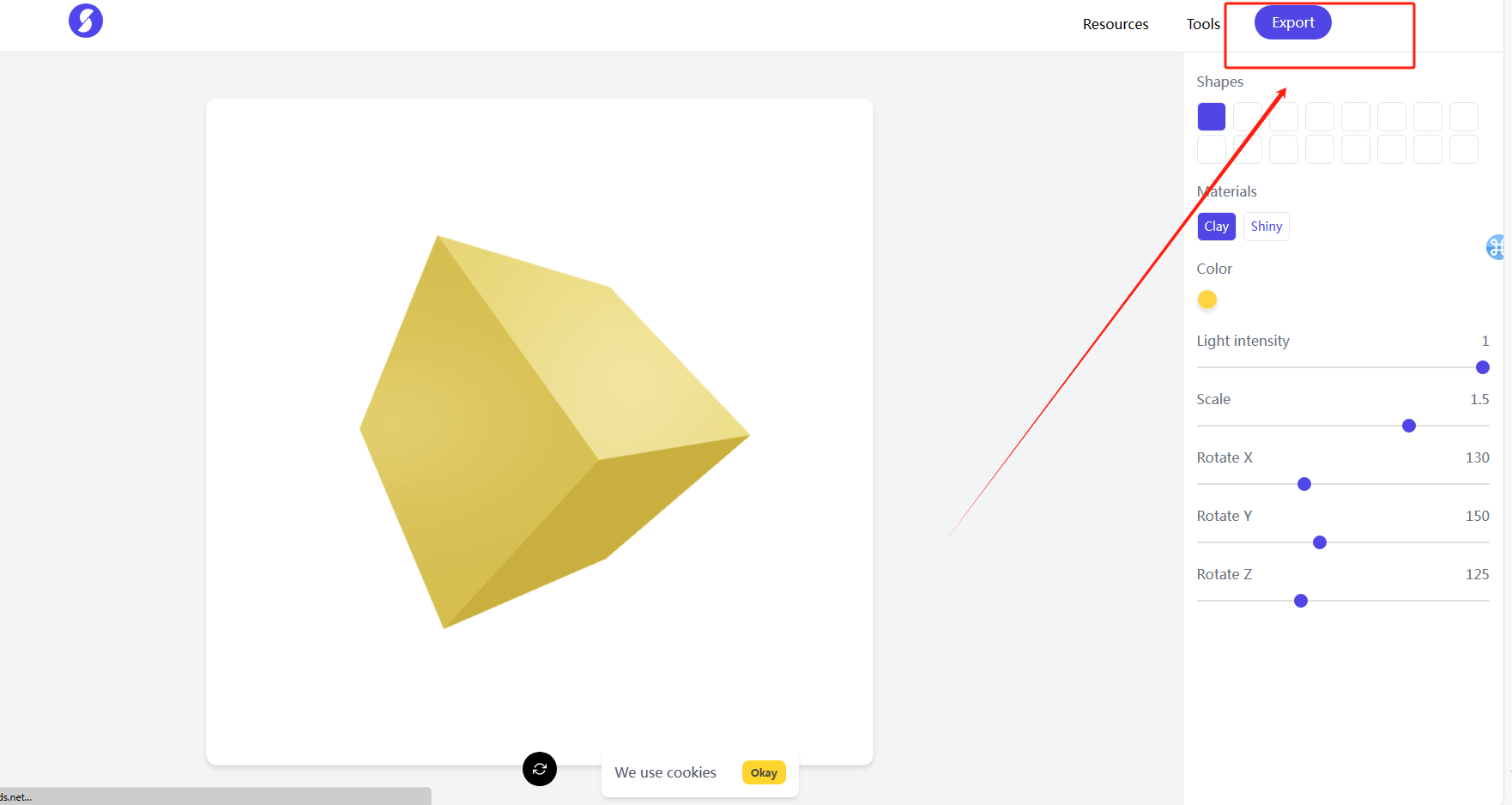Image resolution: width=1512 pixels, height=805 pixels.
Task: Click the Light intensity slider handle
Action: click(x=1482, y=367)
